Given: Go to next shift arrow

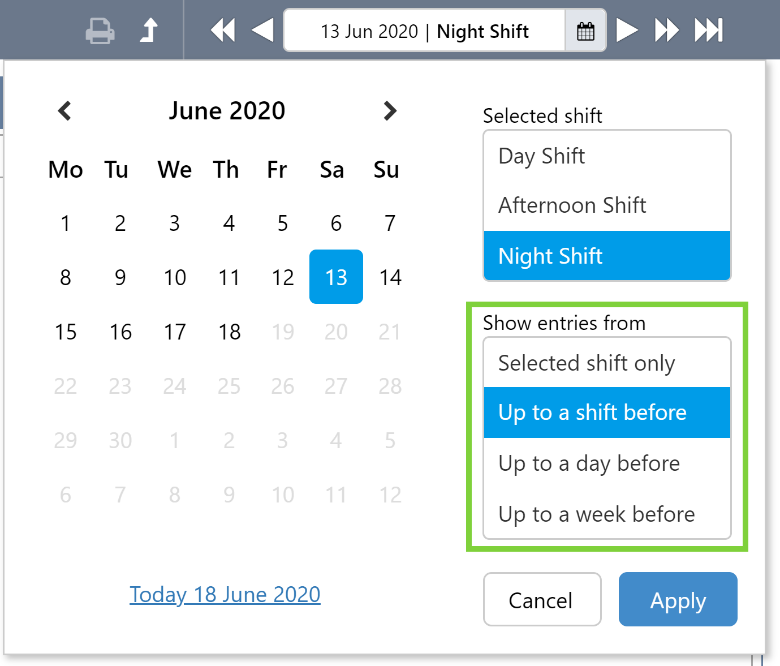Looking at the screenshot, I should 627,31.
